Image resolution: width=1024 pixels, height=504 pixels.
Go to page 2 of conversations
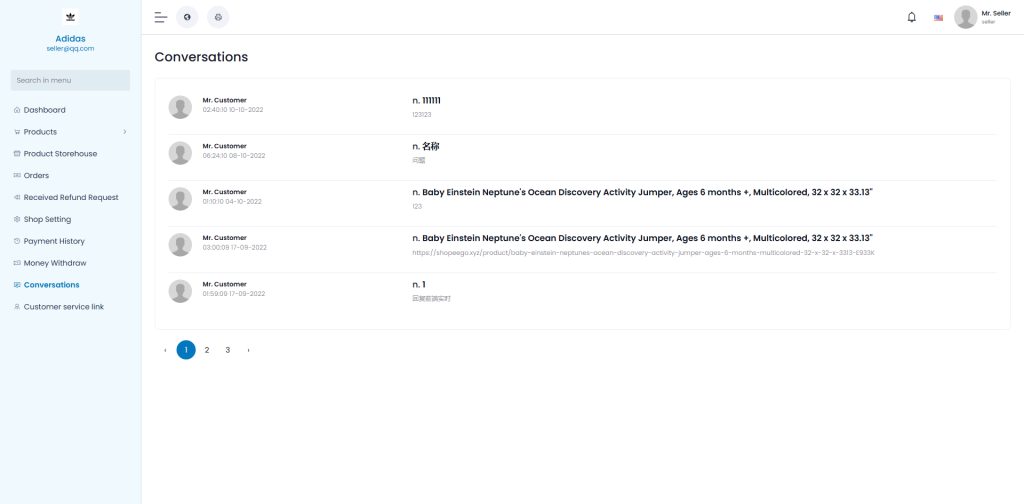(x=207, y=350)
